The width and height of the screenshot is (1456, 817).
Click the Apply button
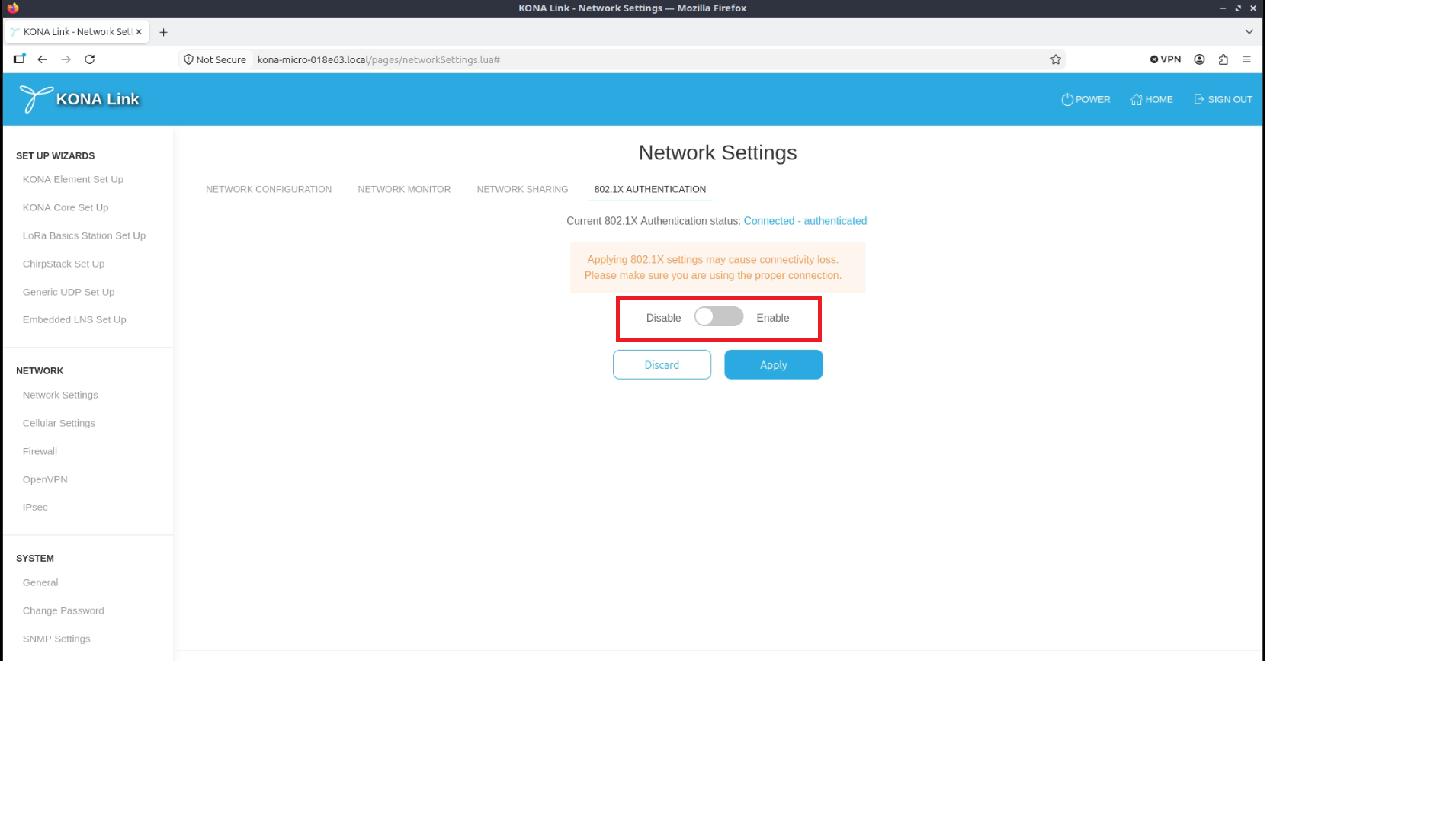773,365
